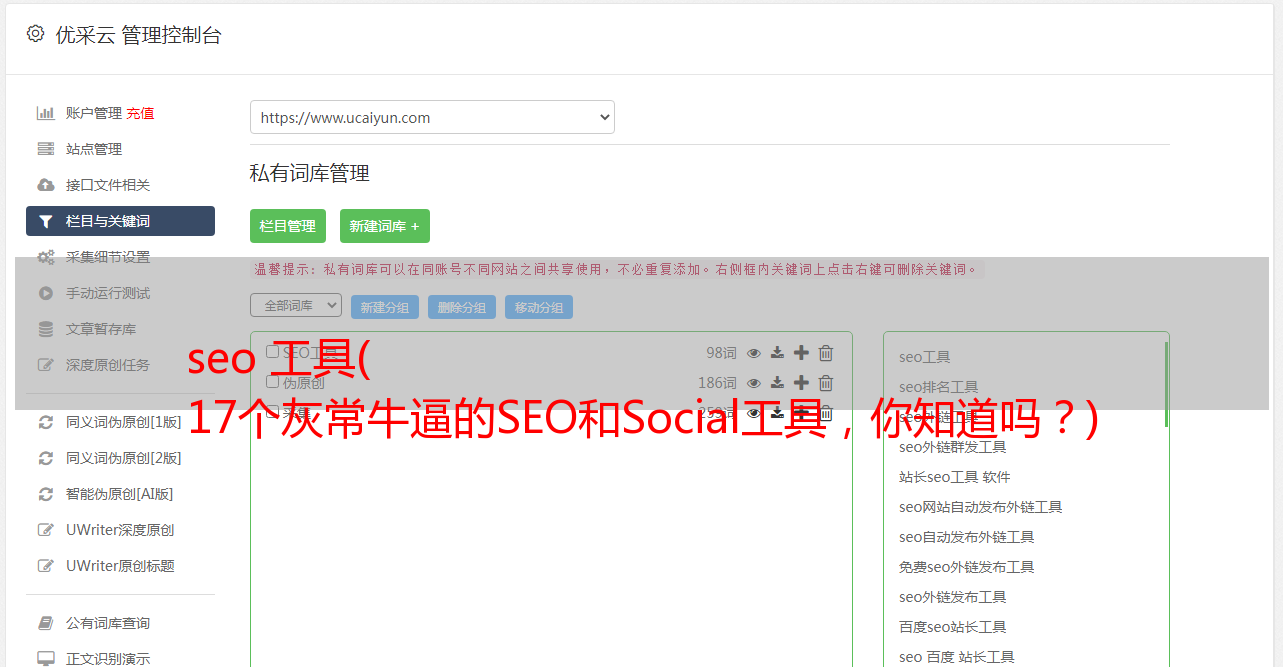Click the 新建词库 + button
The image size is (1283, 667).
coord(385,226)
